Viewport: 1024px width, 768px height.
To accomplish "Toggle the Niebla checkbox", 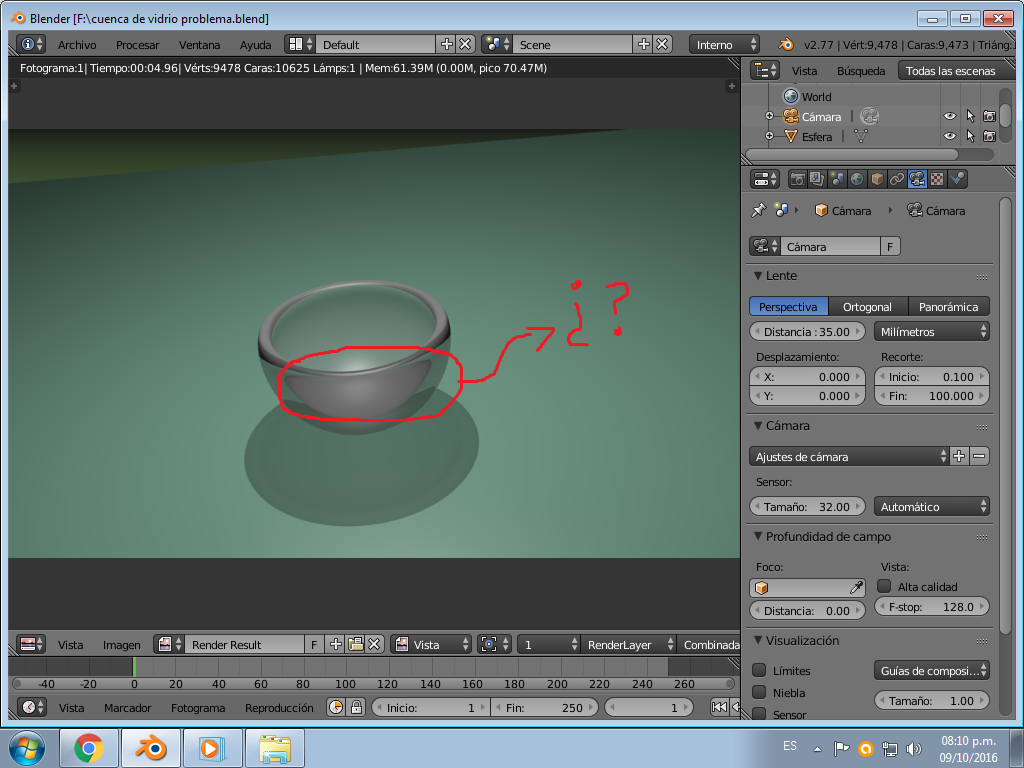I will (760, 692).
